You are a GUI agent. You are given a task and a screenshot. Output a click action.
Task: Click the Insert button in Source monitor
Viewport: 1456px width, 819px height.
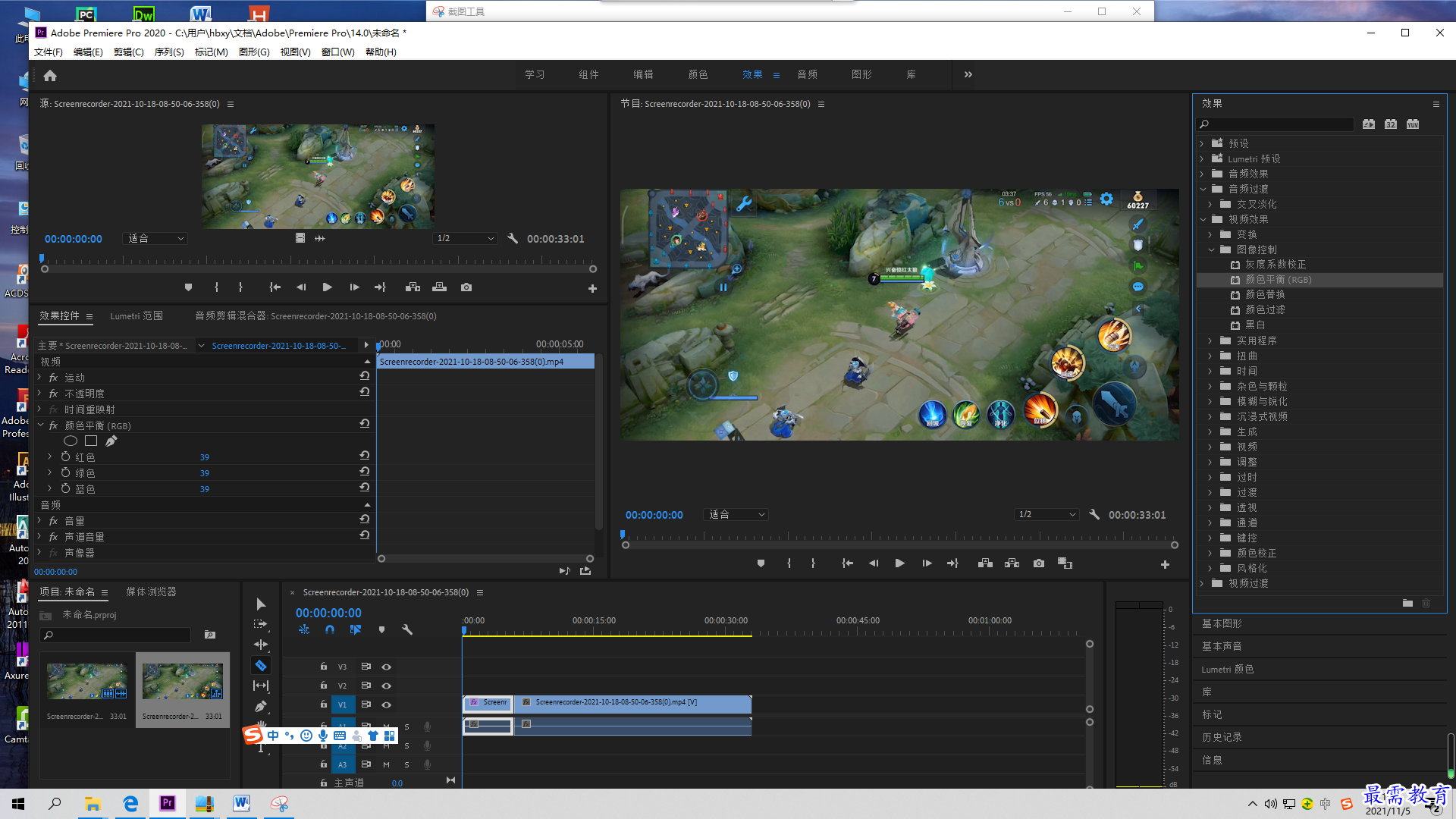click(413, 287)
